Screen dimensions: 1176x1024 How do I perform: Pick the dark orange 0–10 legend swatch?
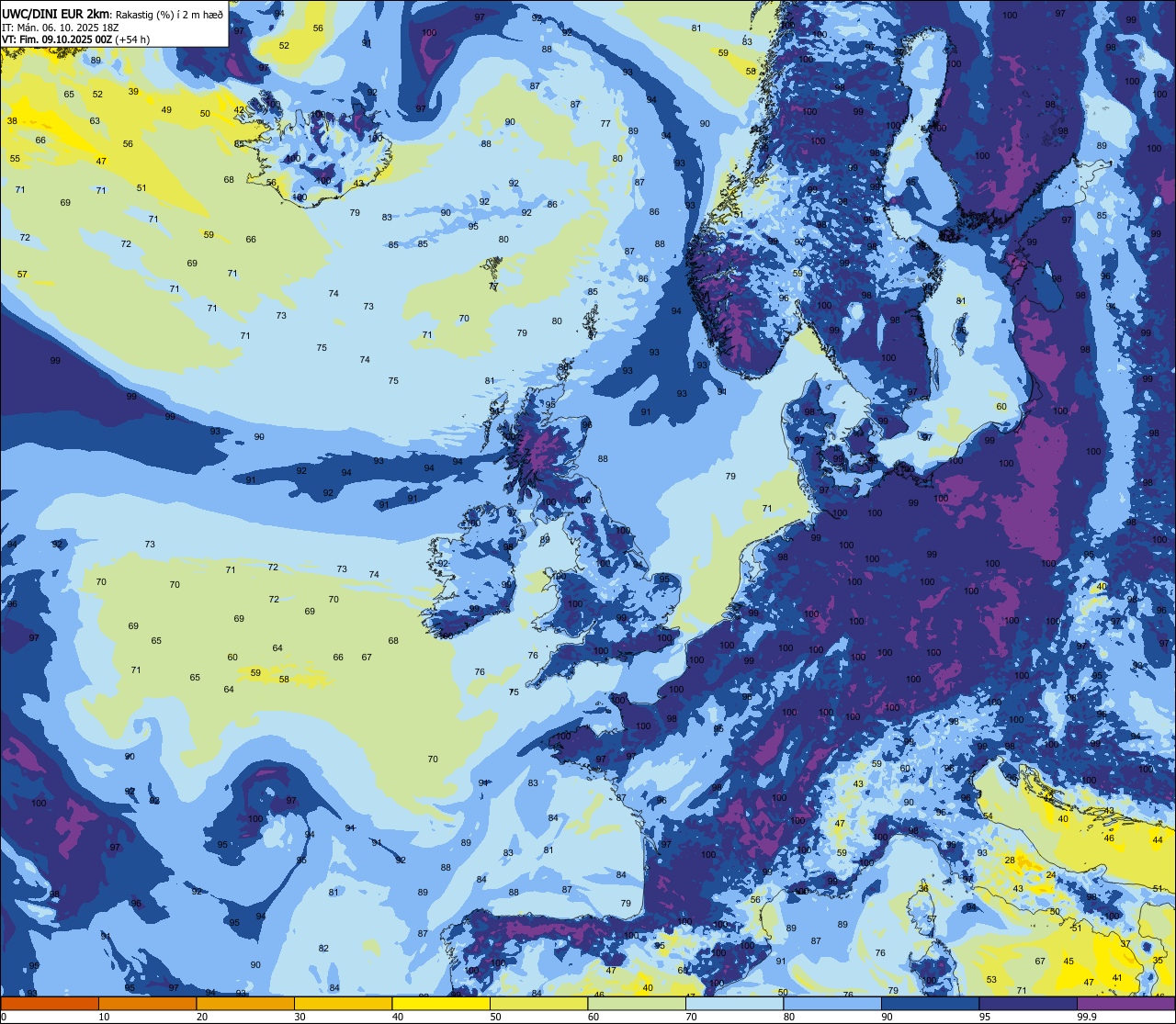coord(50,1003)
